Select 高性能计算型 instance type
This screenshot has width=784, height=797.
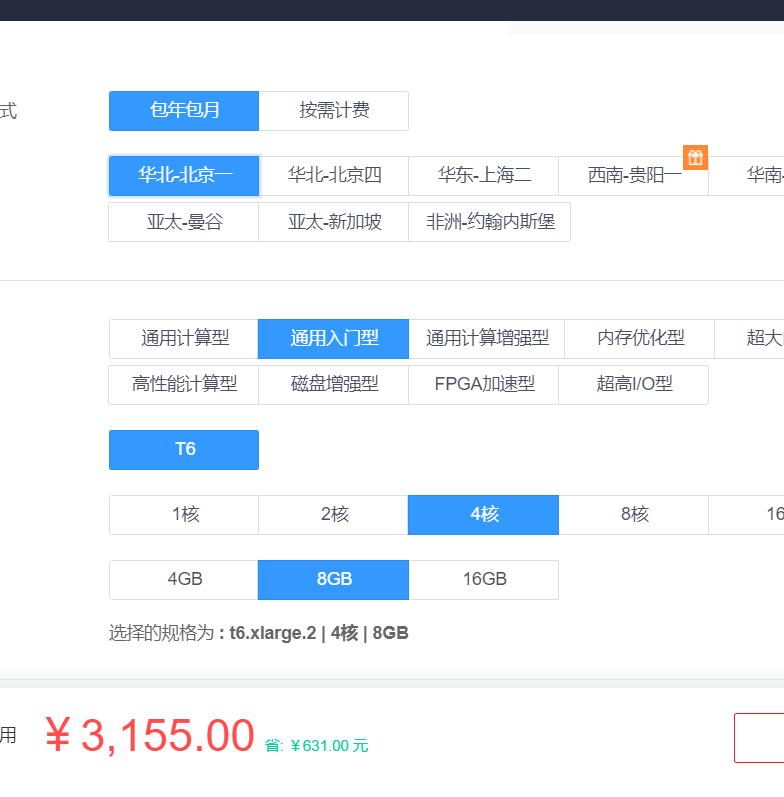(184, 385)
